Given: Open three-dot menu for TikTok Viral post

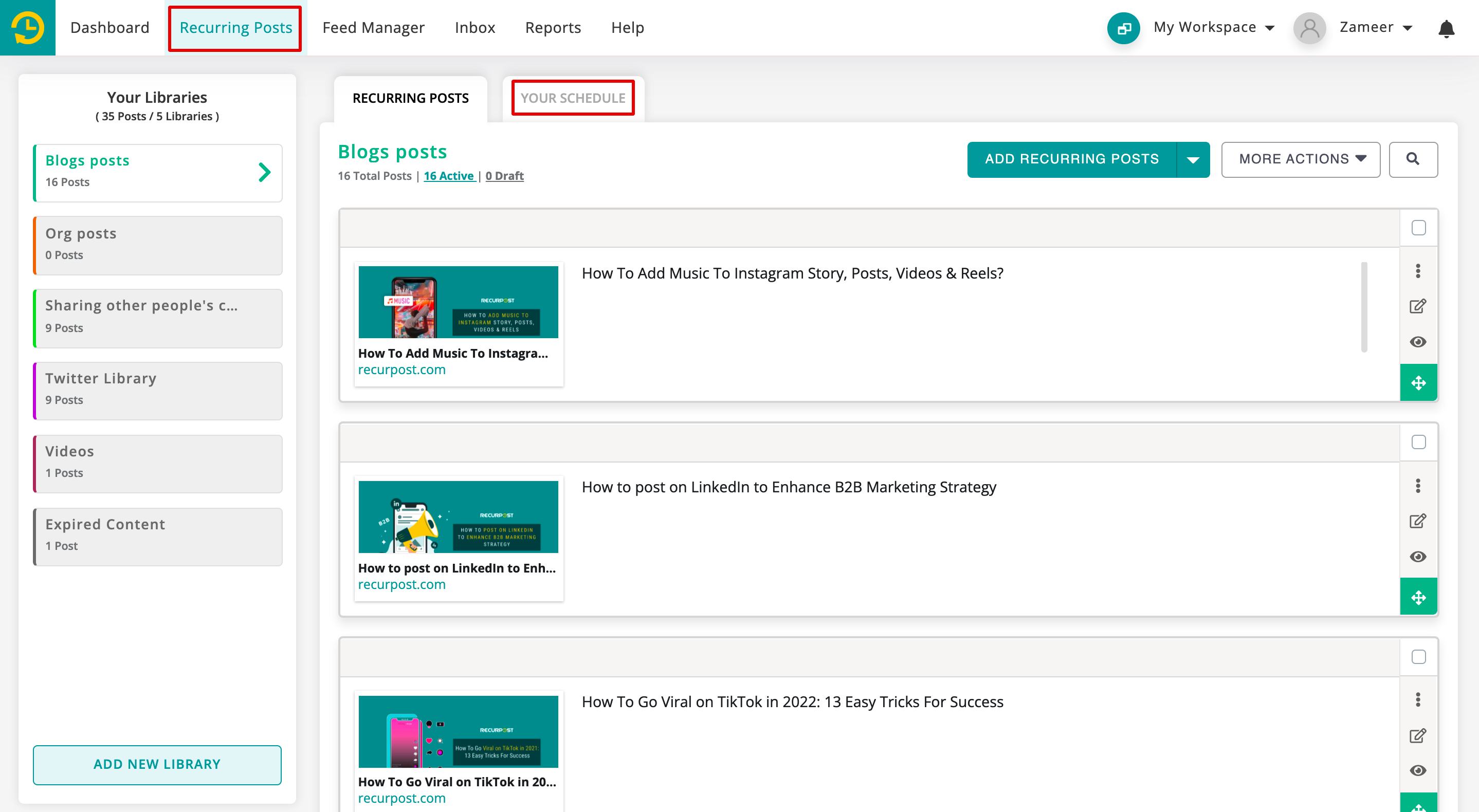Looking at the screenshot, I should pos(1417,699).
